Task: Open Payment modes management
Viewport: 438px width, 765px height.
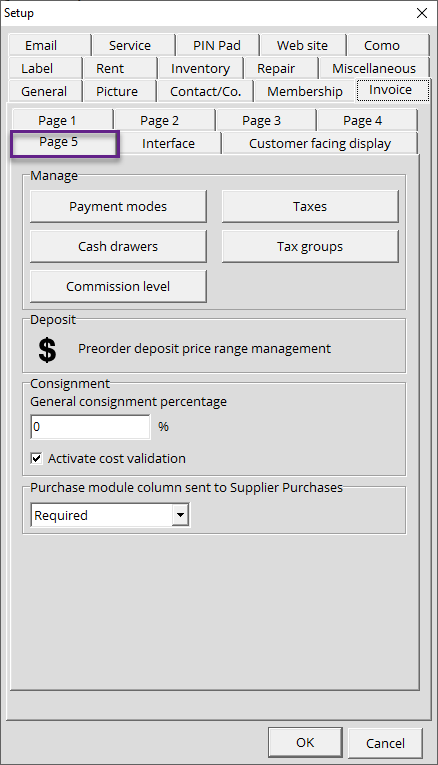Action: [118, 206]
